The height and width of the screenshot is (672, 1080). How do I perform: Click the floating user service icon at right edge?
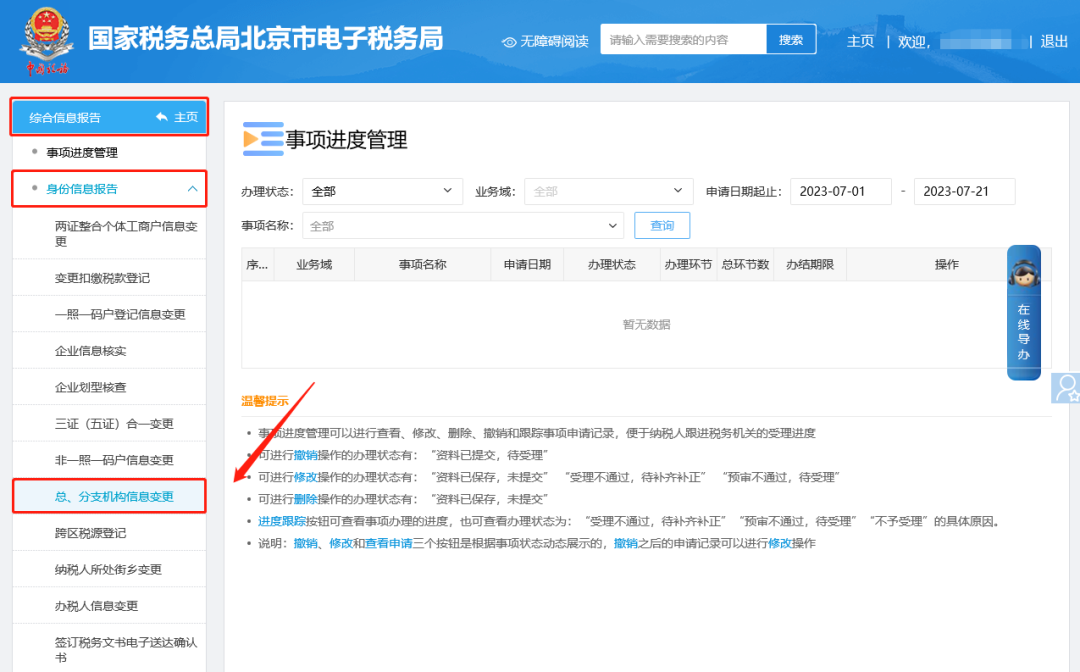click(x=1066, y=388)
